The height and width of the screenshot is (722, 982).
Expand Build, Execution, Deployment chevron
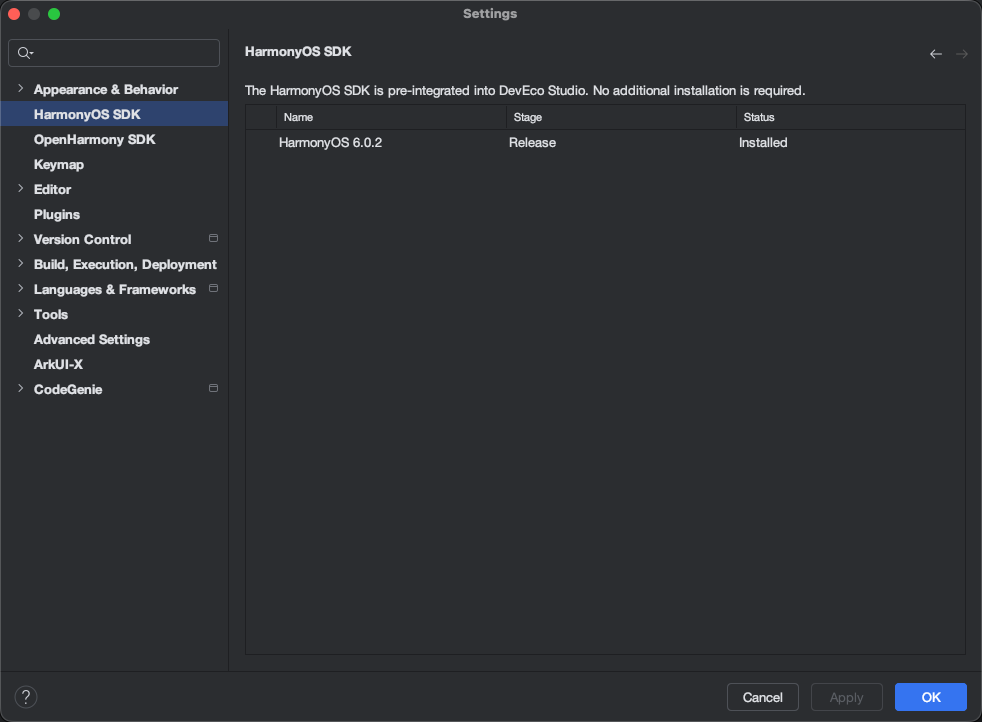[x=21, y=264]
